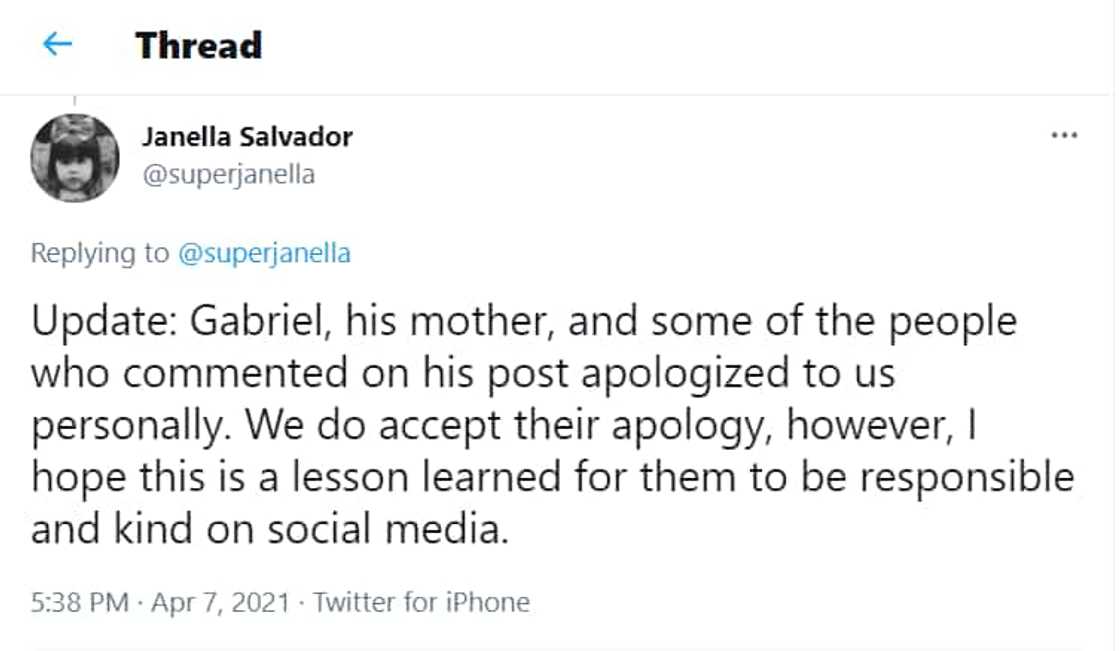Image resolution: width=1120 pixels, height=651 pixels.
Task: Open Janella Salvador's profile picture
Action: pos(75,158)
